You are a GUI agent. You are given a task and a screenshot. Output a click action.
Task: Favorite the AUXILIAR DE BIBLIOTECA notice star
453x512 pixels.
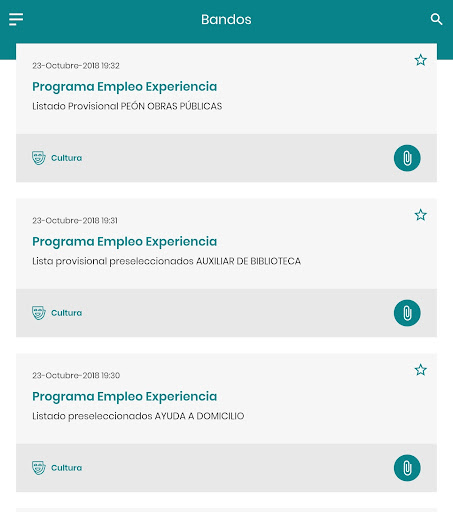(x=420, y=215)
